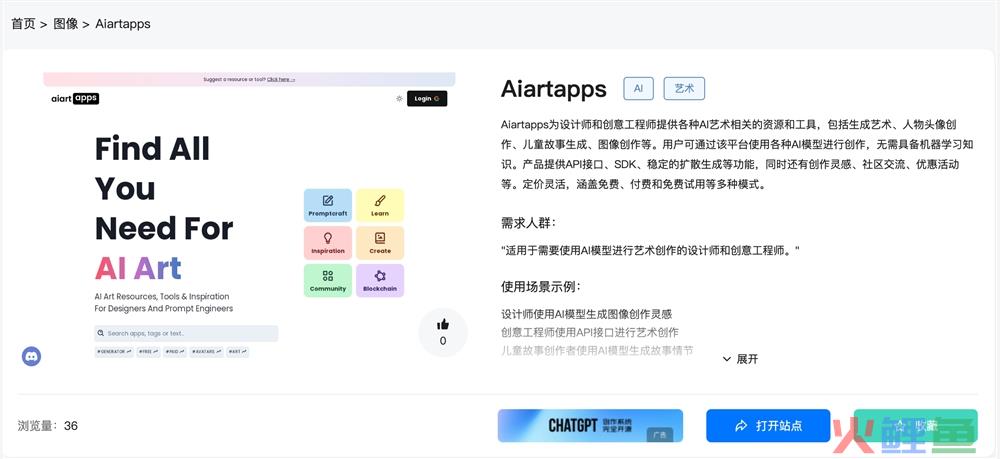
Task: Click 使用场景示例 heading text
Action: pos(541,286)
